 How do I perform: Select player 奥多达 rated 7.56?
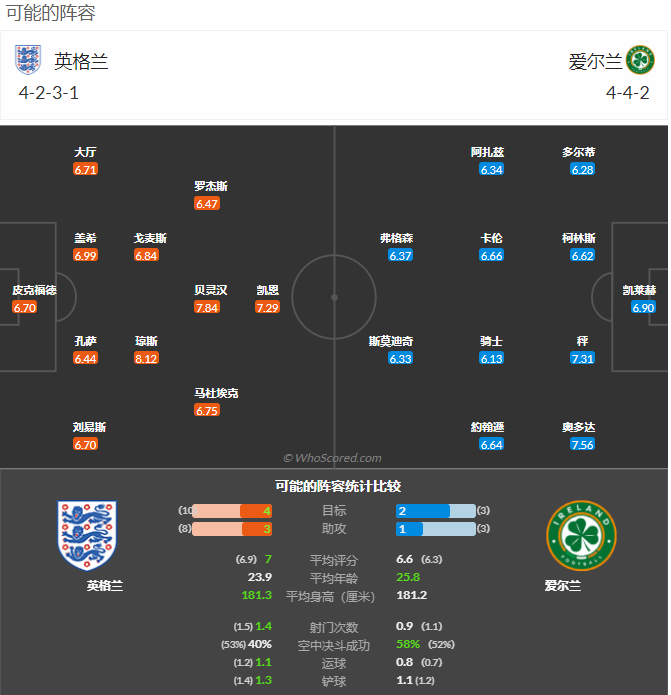tap(582, 428)
